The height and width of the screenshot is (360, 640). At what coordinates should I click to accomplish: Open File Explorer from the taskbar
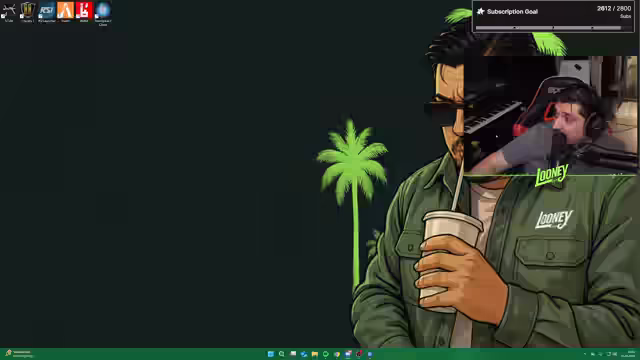[x=315, y=354]
